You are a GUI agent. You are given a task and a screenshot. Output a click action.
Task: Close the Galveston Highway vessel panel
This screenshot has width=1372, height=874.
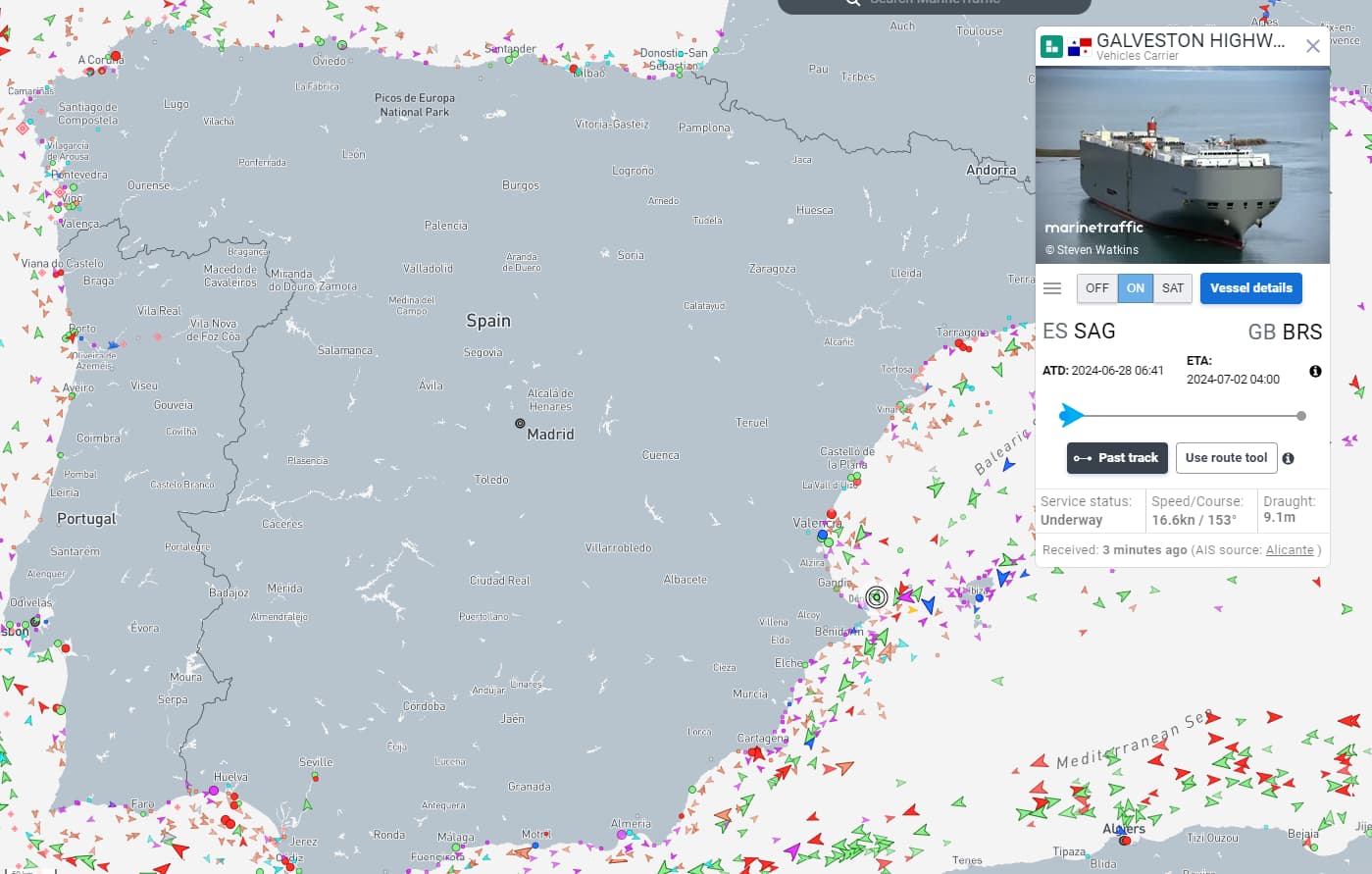[1313, 46]
